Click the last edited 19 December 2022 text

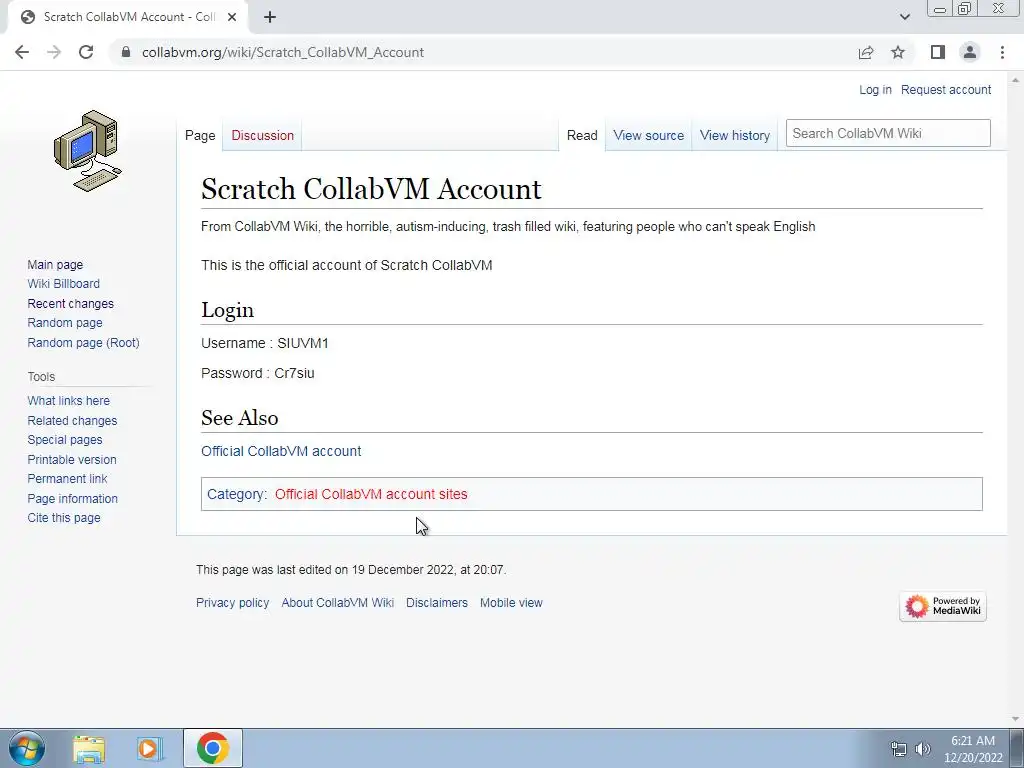[x=351, y=569]
